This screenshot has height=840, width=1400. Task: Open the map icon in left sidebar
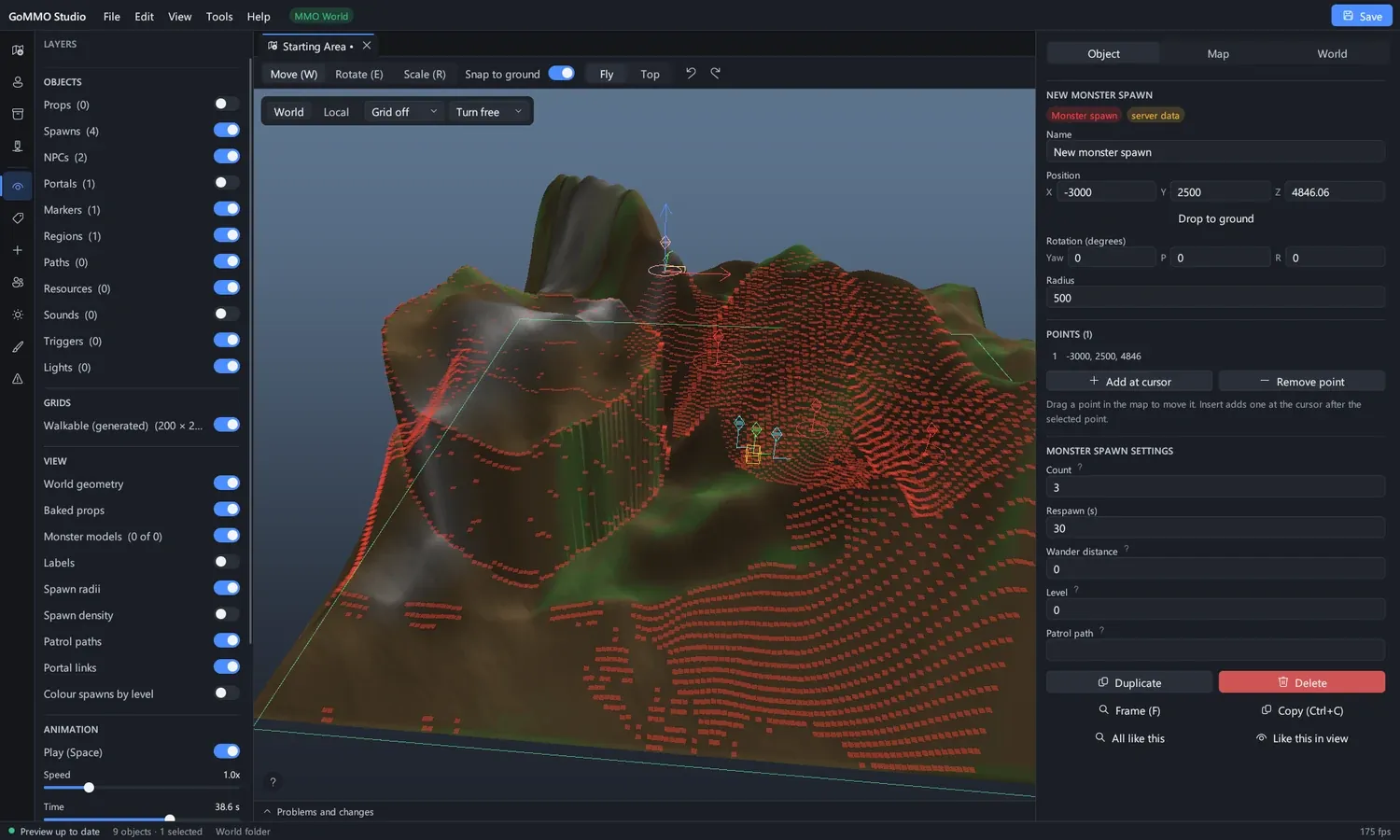(x=18, y=50)
